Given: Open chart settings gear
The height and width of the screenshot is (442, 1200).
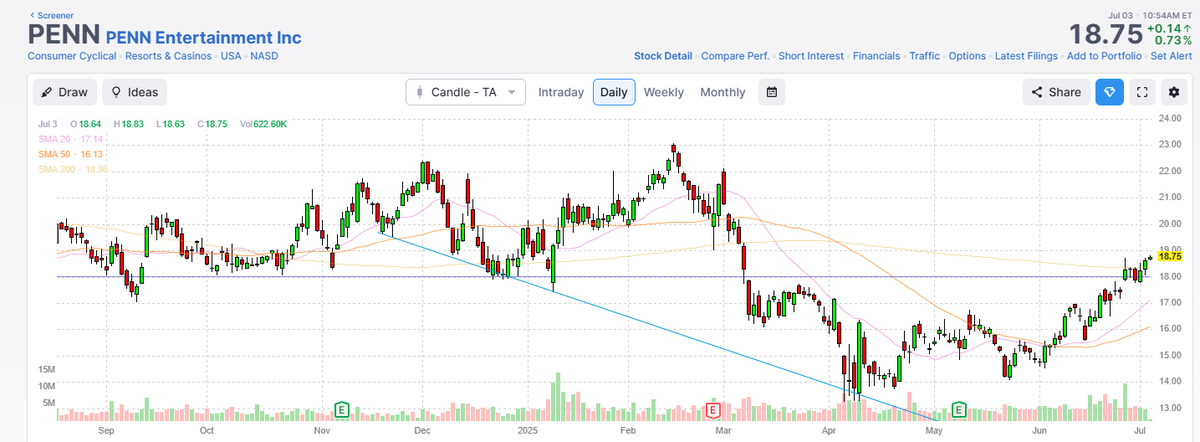Looking at the screenshot, I should 1174,92.
